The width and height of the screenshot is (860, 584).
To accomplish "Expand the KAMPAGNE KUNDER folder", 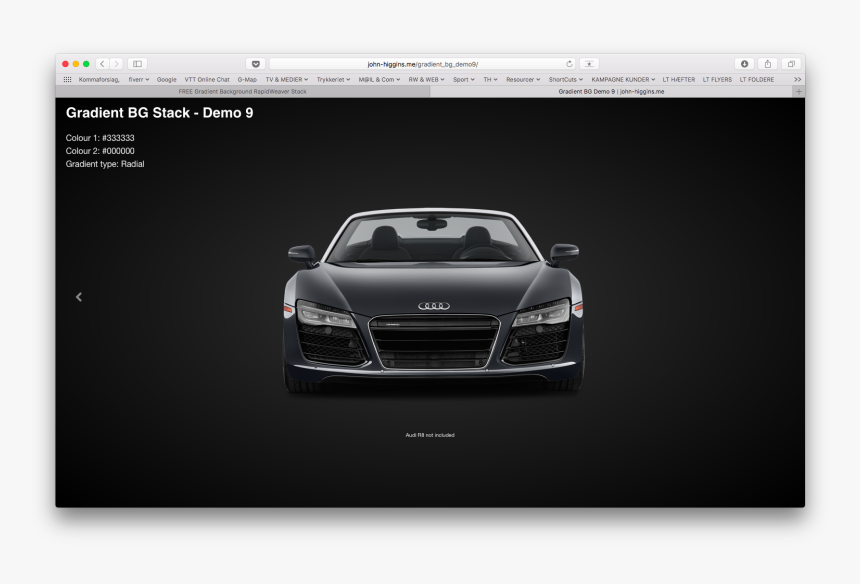I will click(618, 79).
